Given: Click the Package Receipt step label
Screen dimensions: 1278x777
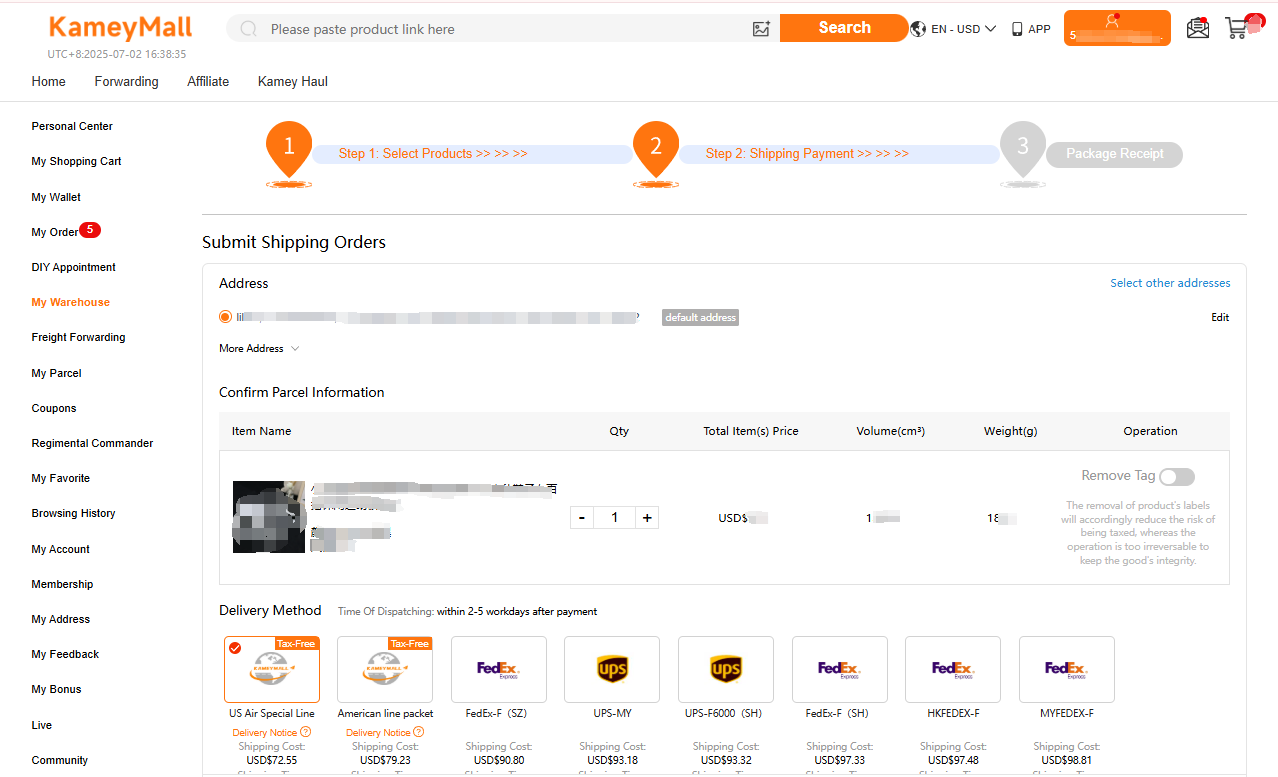Looking at the screenshot, I should pyautogui.click(x=1114, y=154).
